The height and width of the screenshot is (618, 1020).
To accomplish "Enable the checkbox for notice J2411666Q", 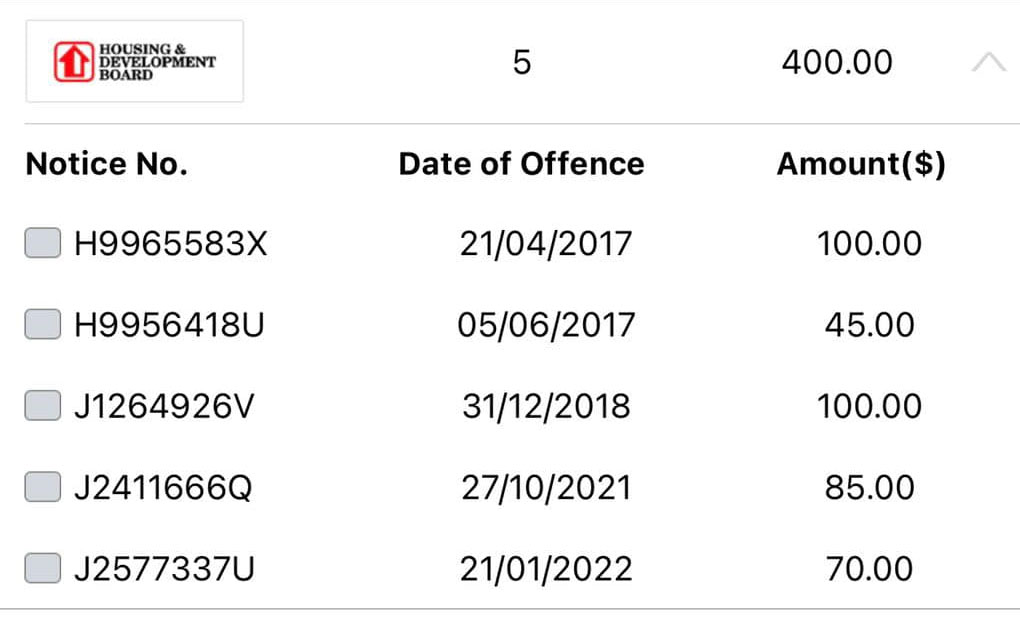I will [43, 487].
